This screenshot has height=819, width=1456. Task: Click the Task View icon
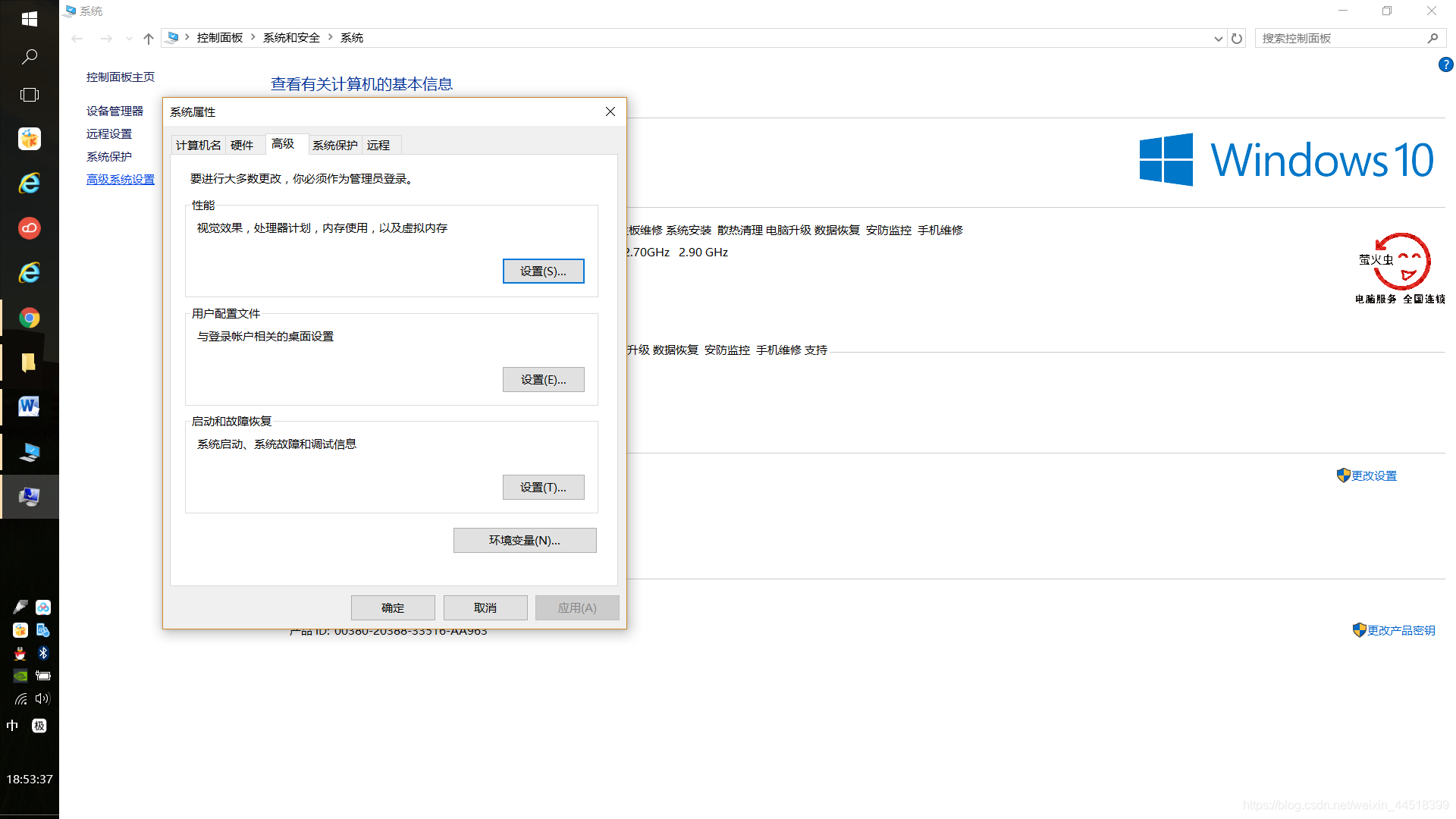pyautogui.click(x=30, y=95)
